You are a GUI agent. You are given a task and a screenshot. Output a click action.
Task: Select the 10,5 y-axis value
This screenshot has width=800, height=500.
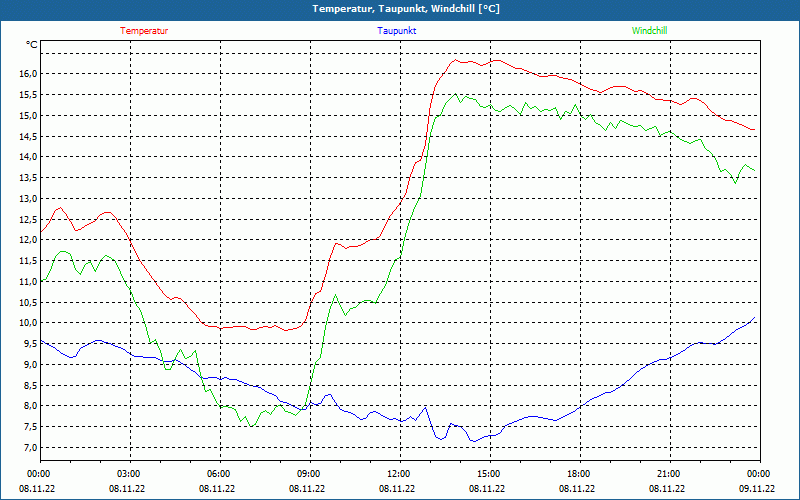(x=28, y=302)
